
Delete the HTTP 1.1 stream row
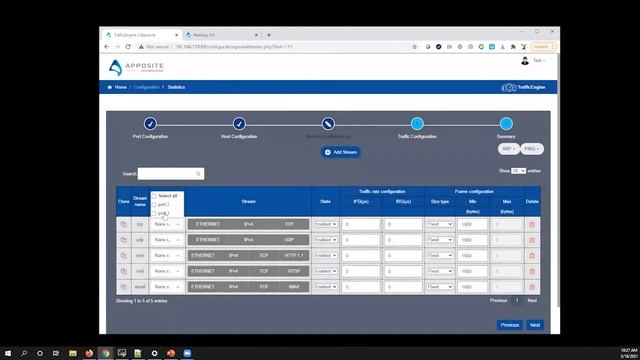click(x=532, y=256)
